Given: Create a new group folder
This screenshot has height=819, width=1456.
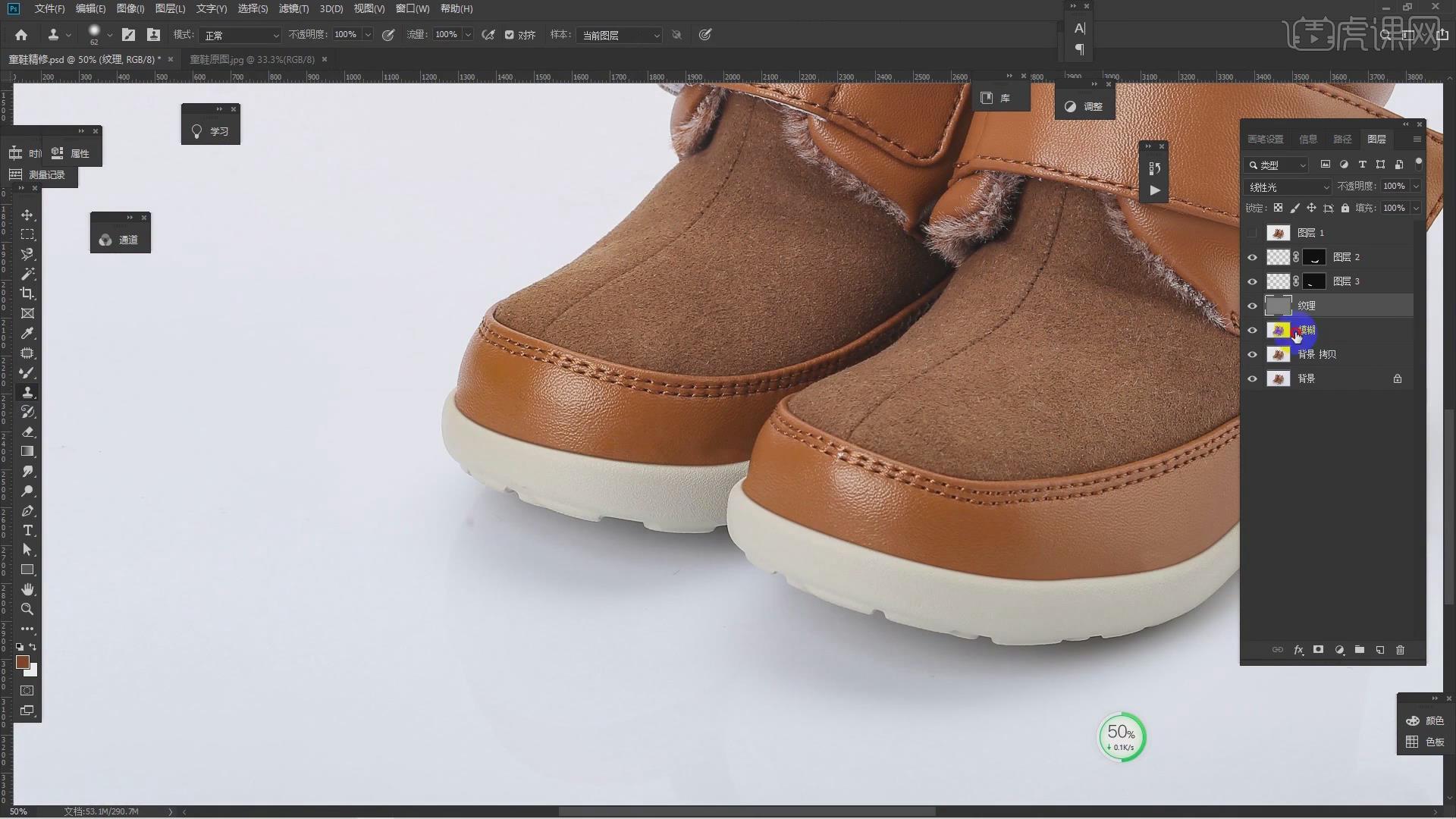Looking at the screenshot, I should (x=1360, y=650).
